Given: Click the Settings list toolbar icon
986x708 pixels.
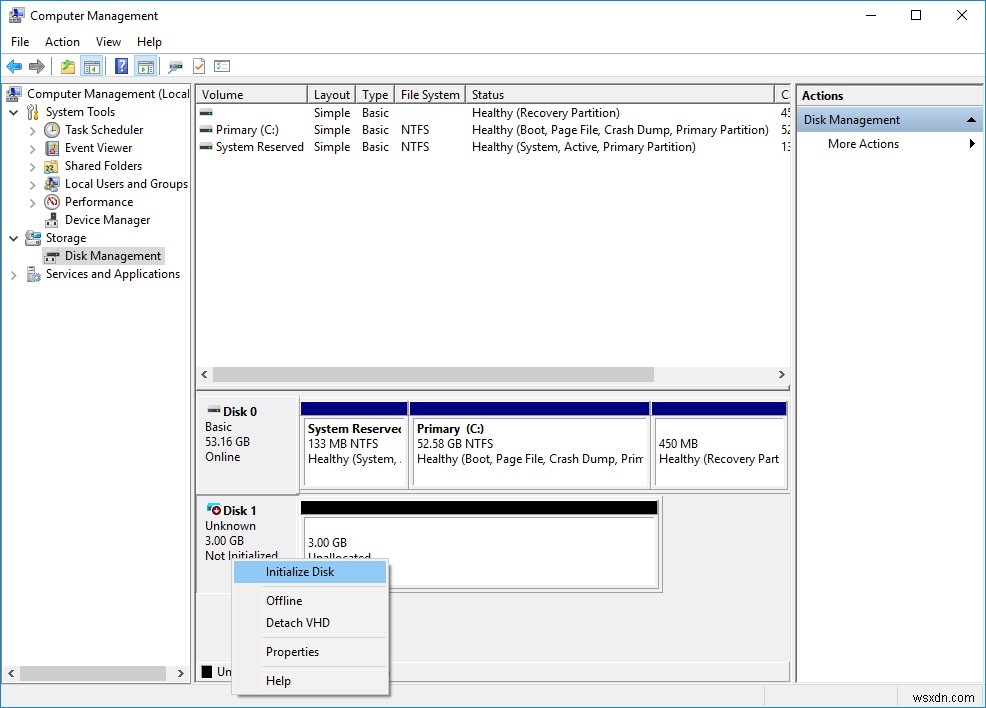Looking at the screenshot, I should coord(222,66).
